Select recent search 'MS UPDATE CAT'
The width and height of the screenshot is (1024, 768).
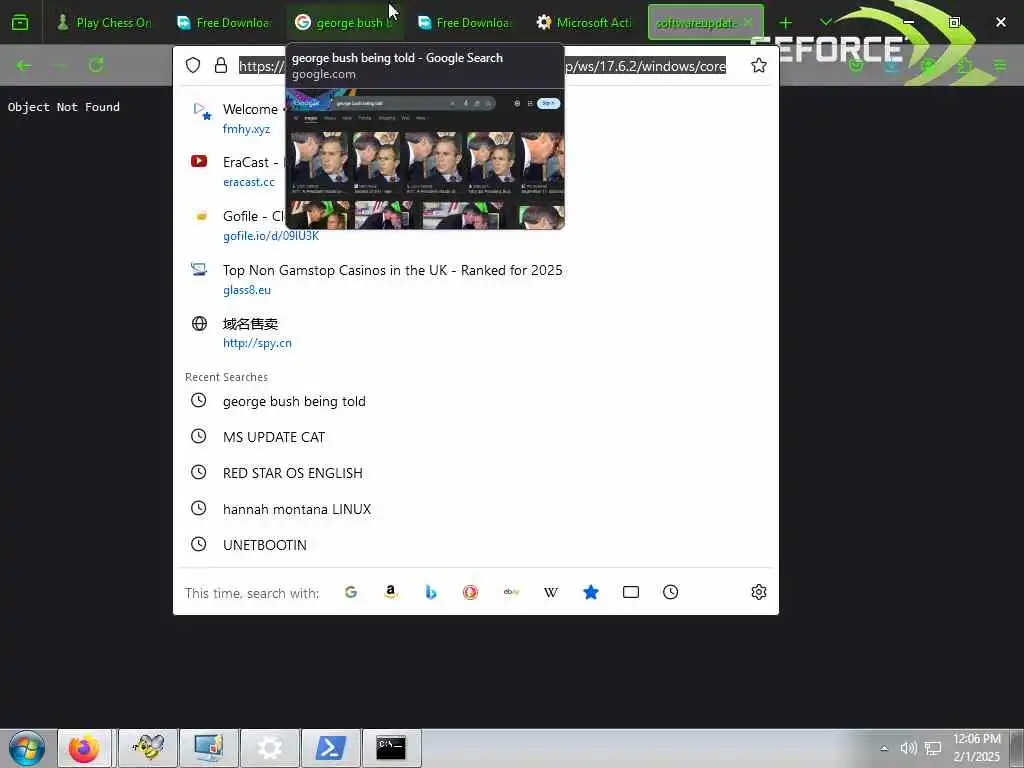coord(475,437)
